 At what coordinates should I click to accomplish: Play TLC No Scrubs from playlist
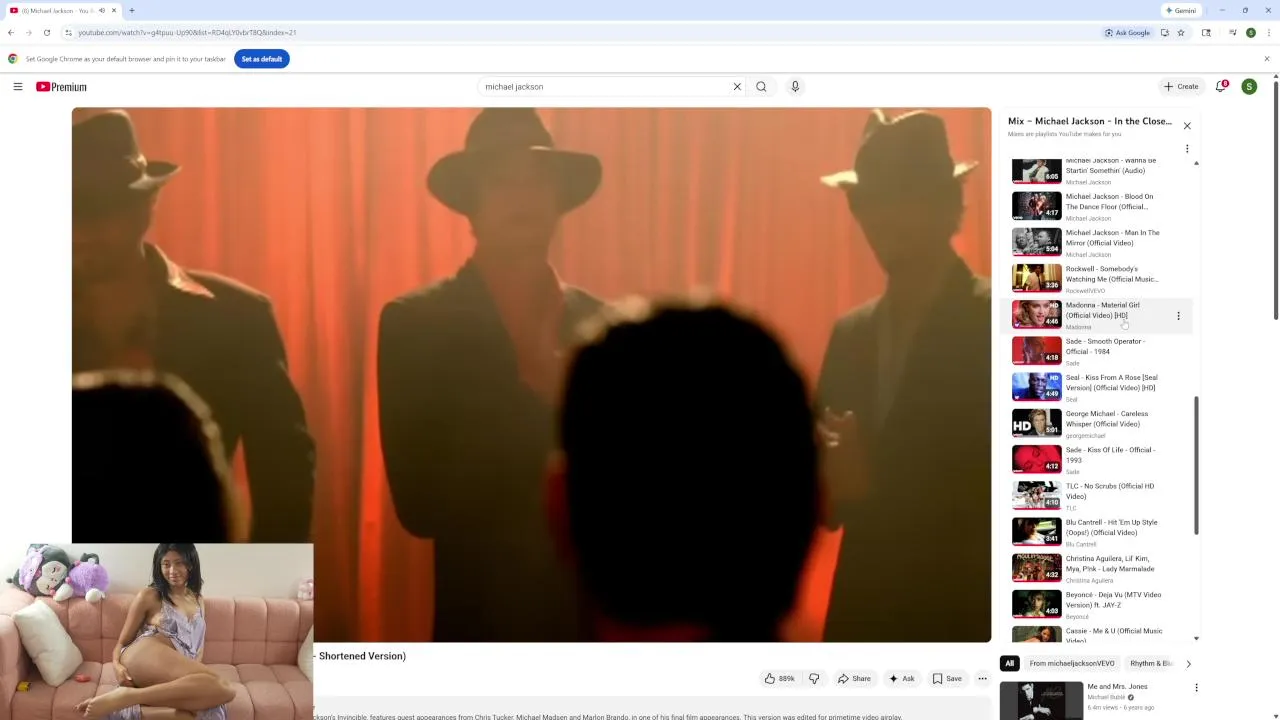point(1097,496)
